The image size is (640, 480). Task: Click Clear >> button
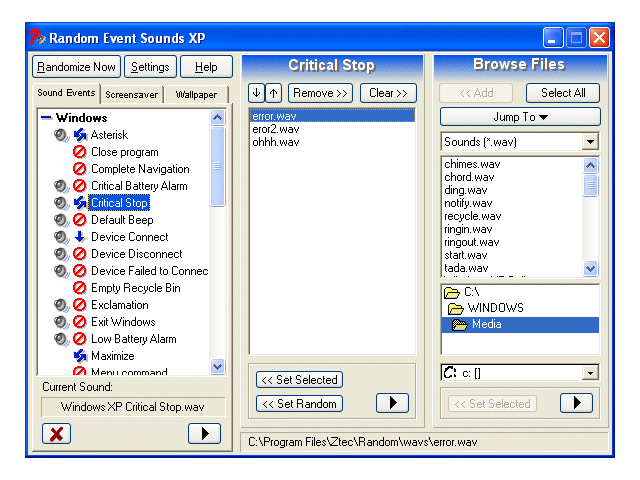388,93
